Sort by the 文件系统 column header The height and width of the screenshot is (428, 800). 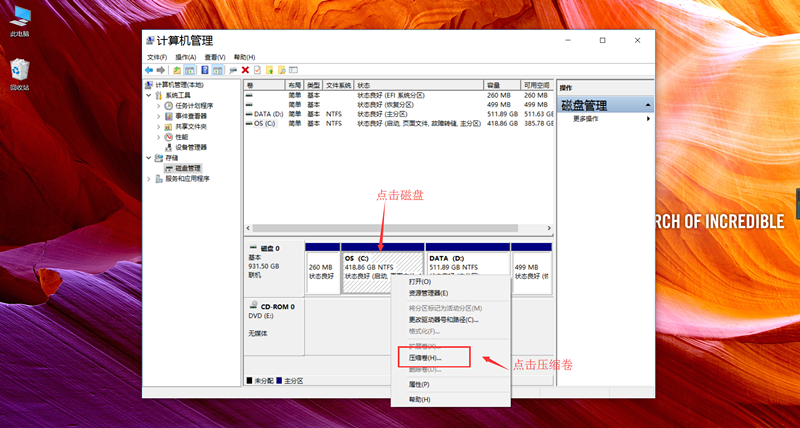(339, 85)
